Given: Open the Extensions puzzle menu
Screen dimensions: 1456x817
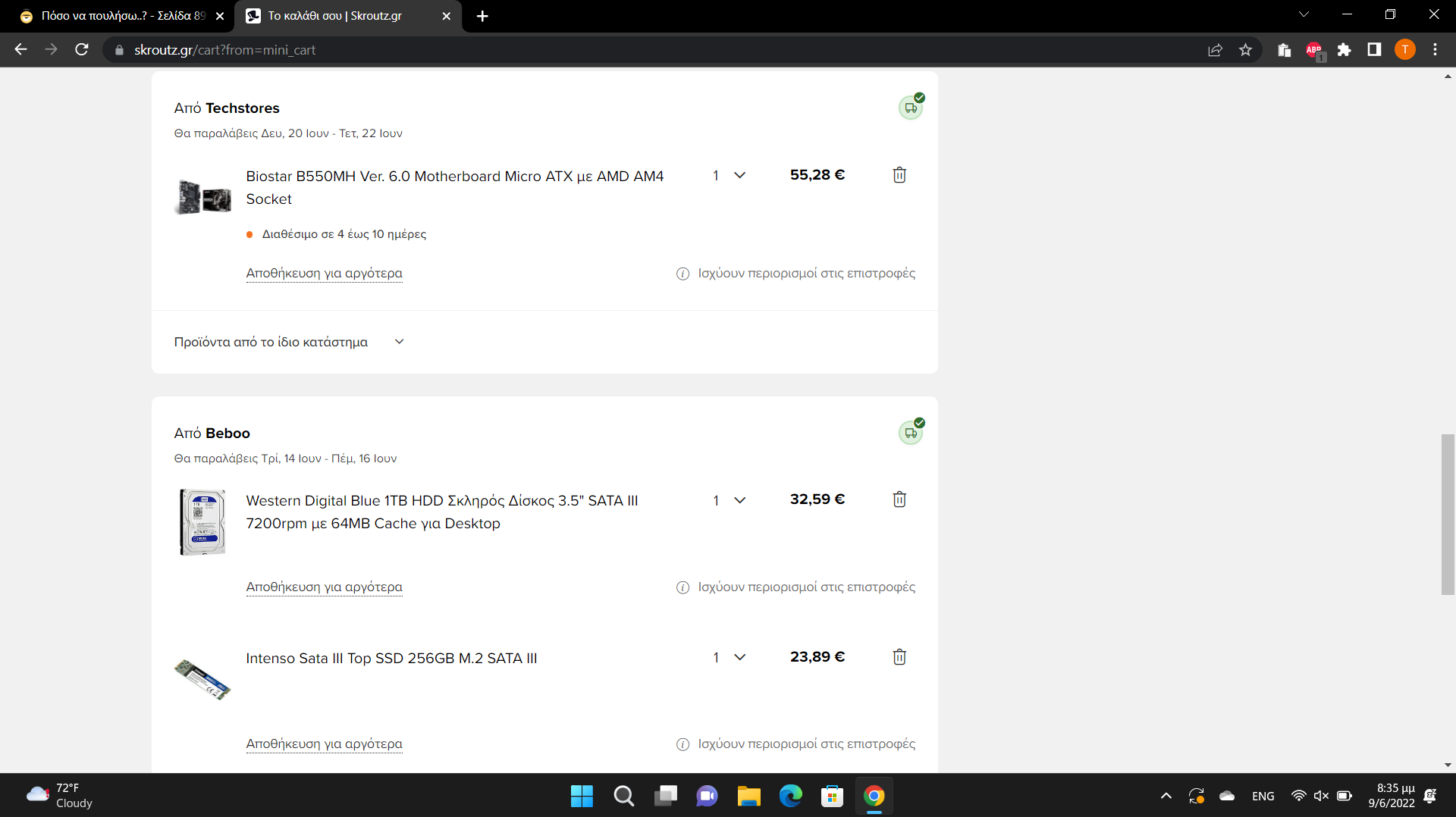Looking at the screenshot, I should pos(1344,50).
